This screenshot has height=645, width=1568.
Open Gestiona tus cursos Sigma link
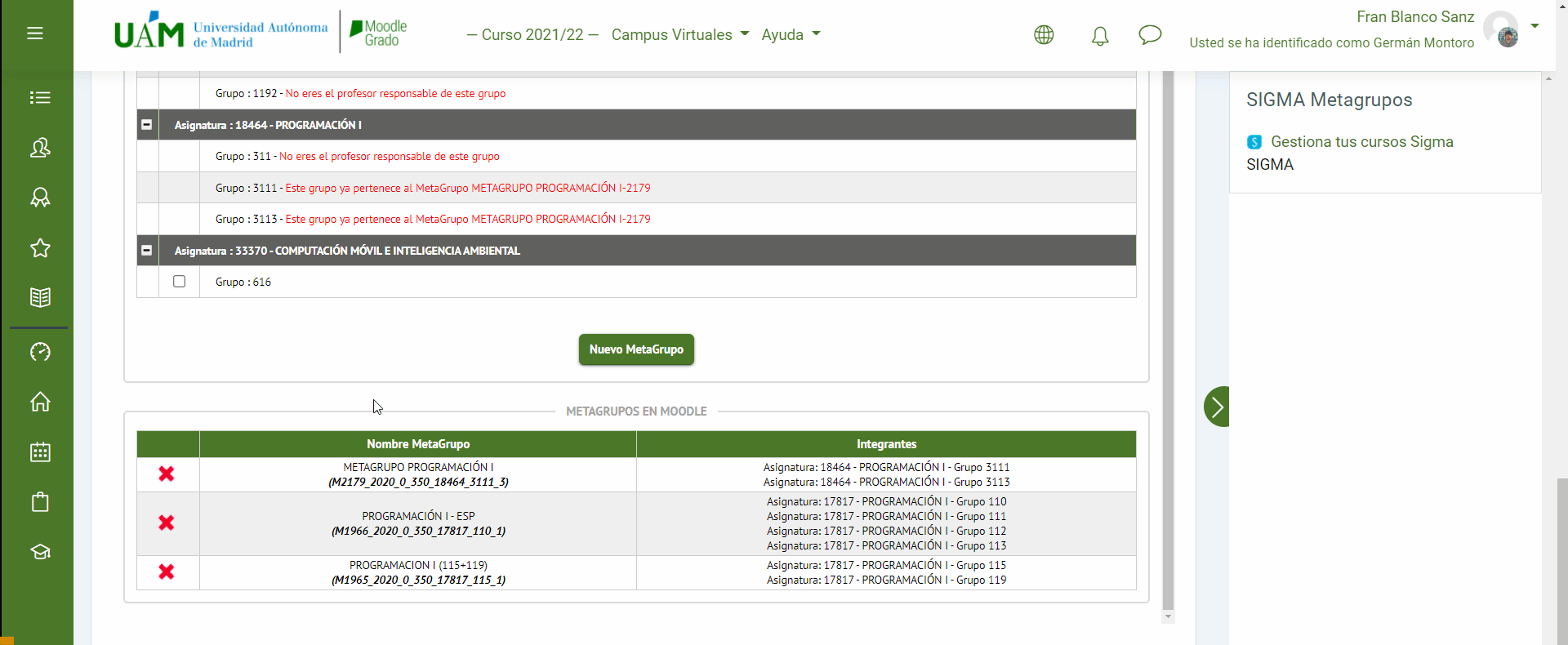(x=1361, y=142)
